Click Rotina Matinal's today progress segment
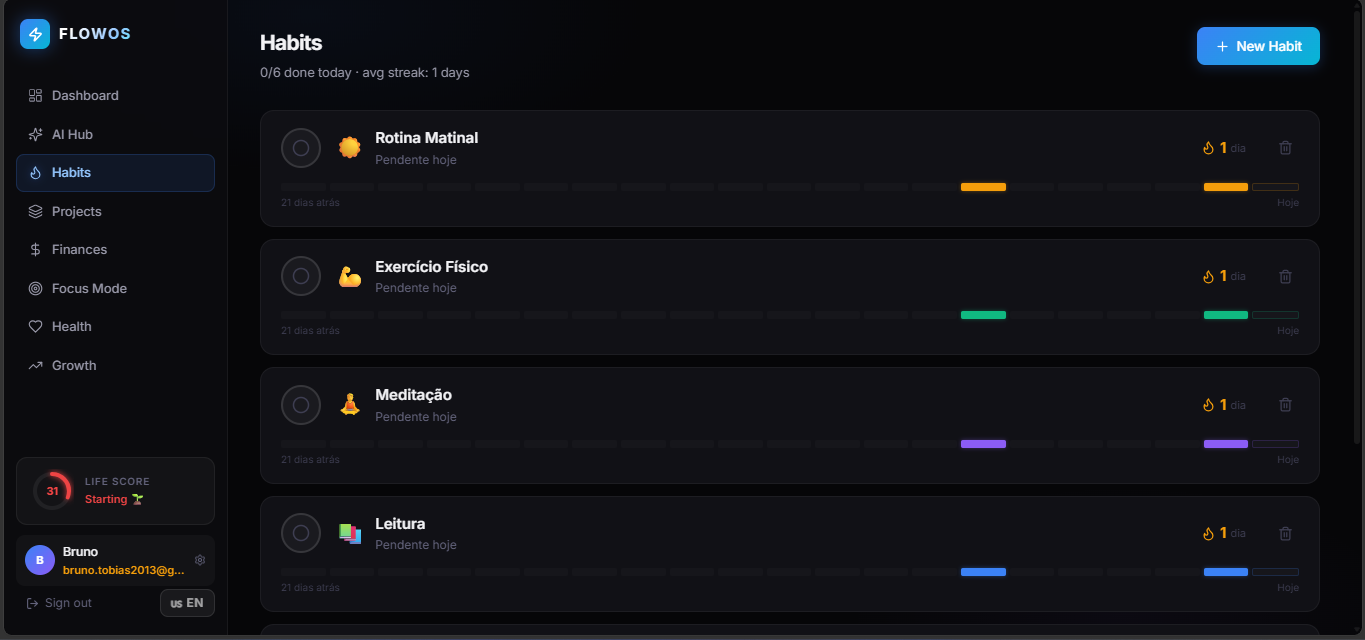The image size is (1365, 640). [x=1276, y=187]
